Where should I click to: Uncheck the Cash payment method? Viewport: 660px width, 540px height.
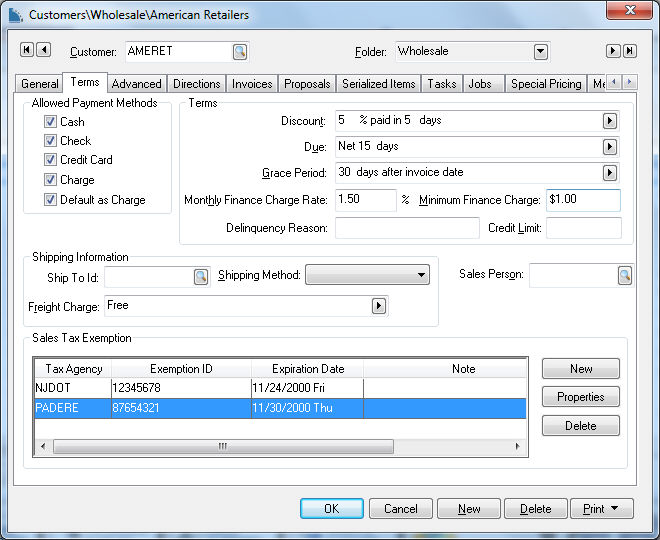point(50,121)
